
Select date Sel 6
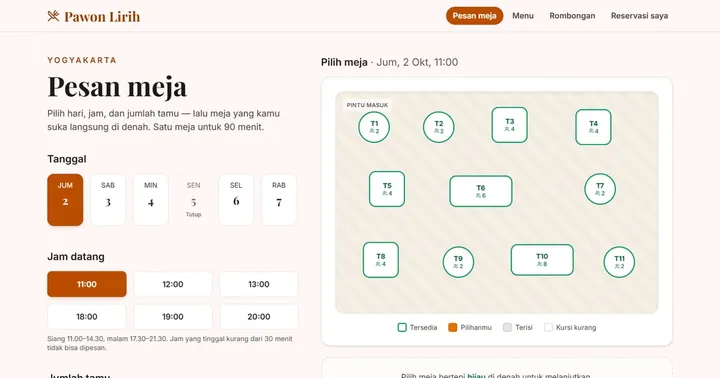coord(236,199)
